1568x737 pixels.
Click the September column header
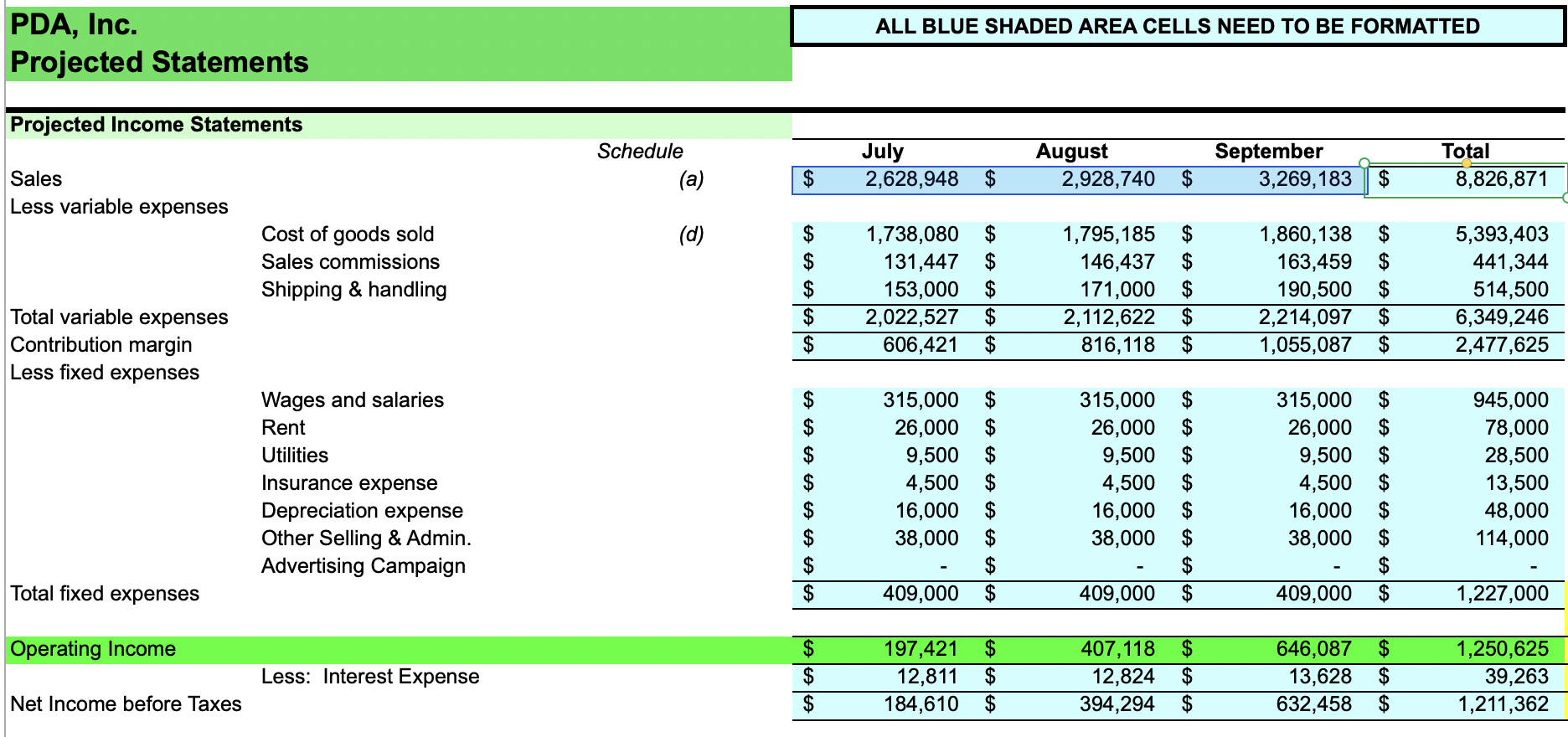pos(1269,152)
